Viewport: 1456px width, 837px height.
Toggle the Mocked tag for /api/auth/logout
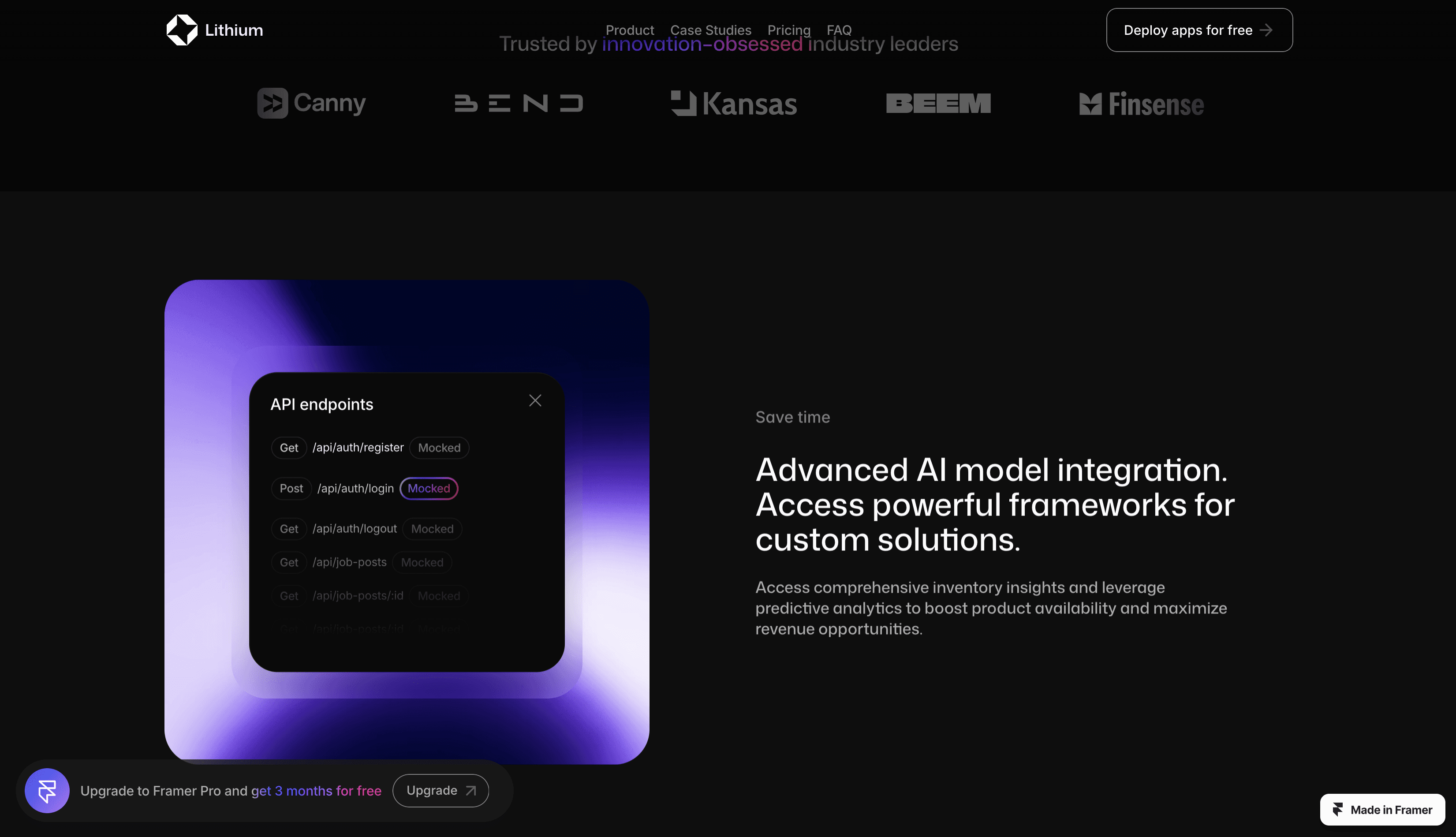coord(432,529)
